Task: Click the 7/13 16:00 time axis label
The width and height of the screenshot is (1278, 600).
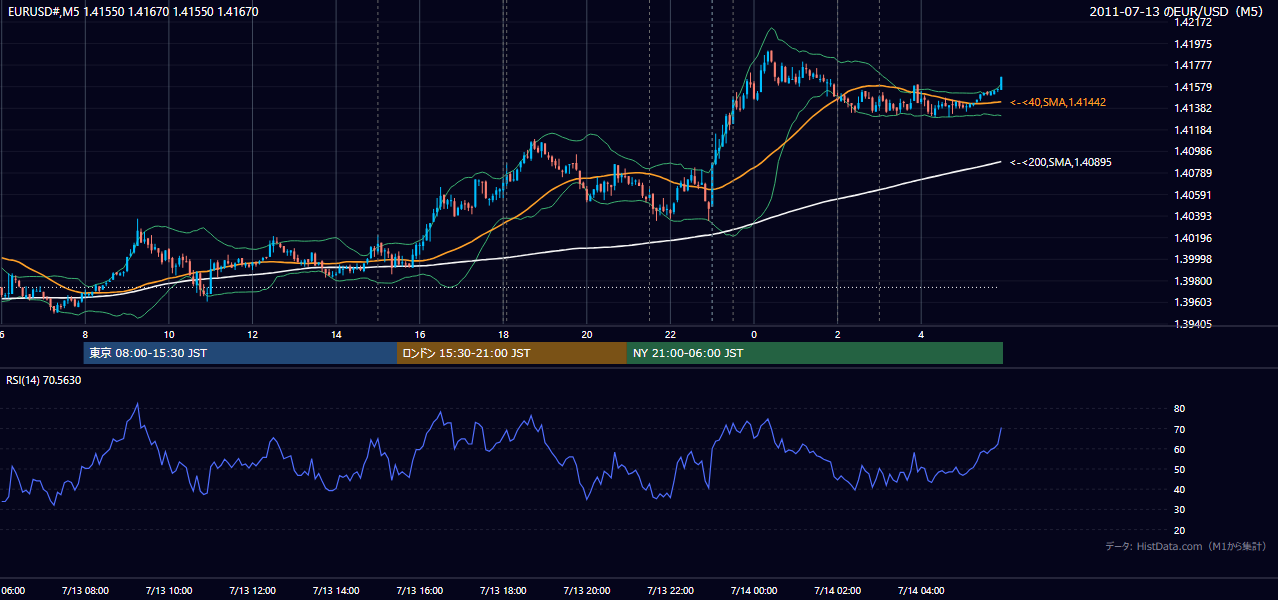Action: pos(420,590)
